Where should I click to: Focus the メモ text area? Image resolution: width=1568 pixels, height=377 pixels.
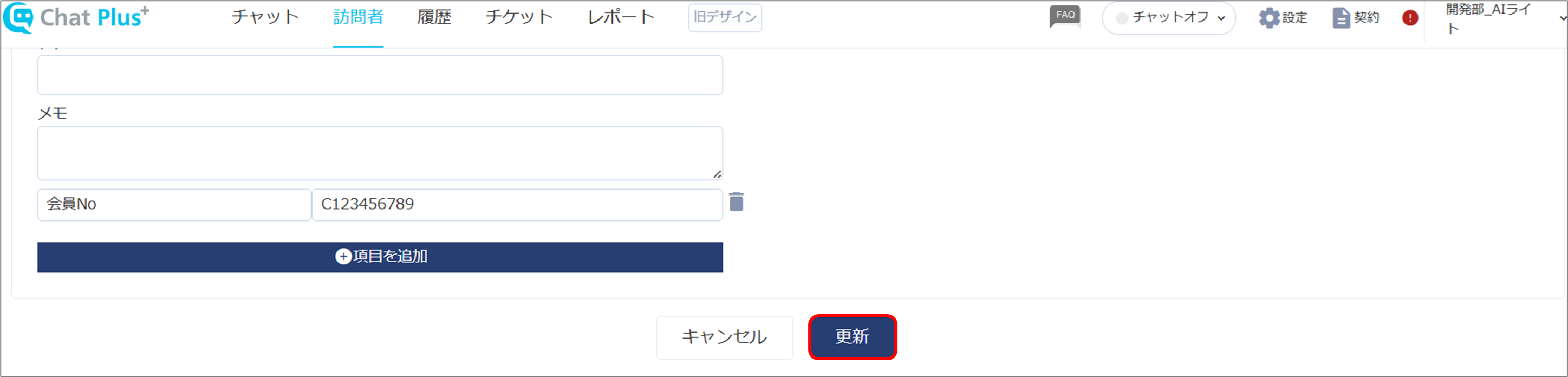pyautogui.click(x=380, y=153)
